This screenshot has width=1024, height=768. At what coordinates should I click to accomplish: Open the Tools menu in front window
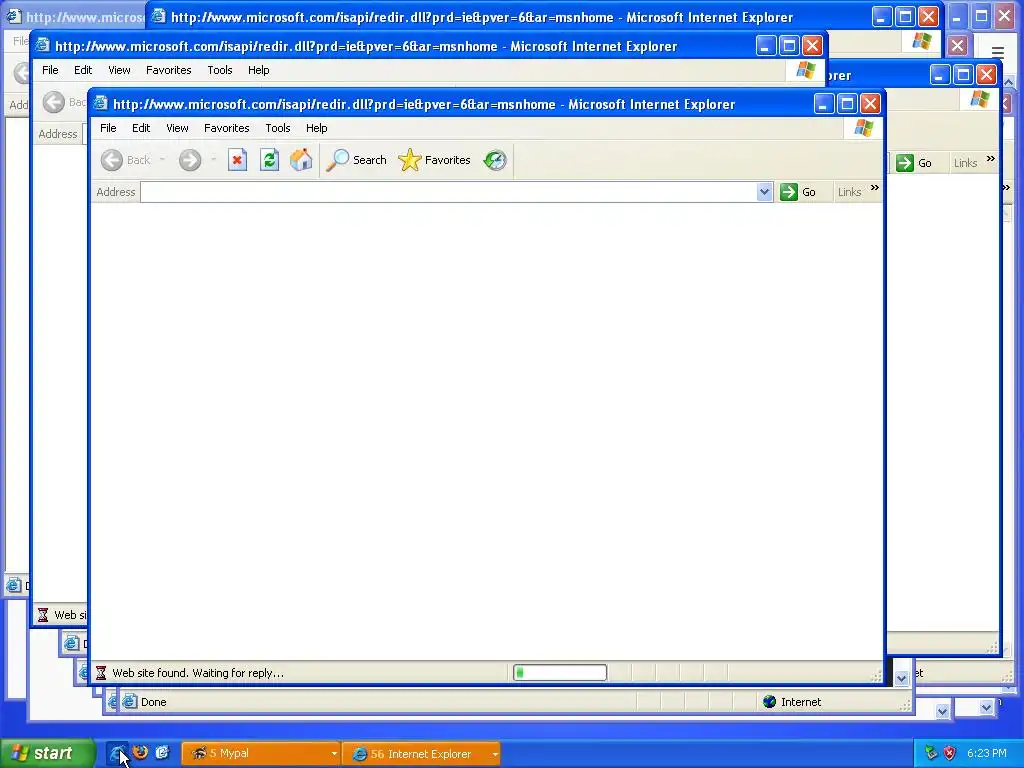click(x=278, y=128)
